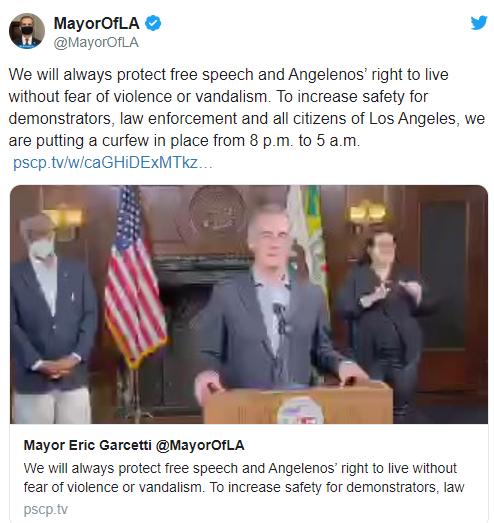Click the card title Mayor Eric Garcetti @MayorOfLA
The height and width of the screenshot is (523, 494).
point(134,445)
